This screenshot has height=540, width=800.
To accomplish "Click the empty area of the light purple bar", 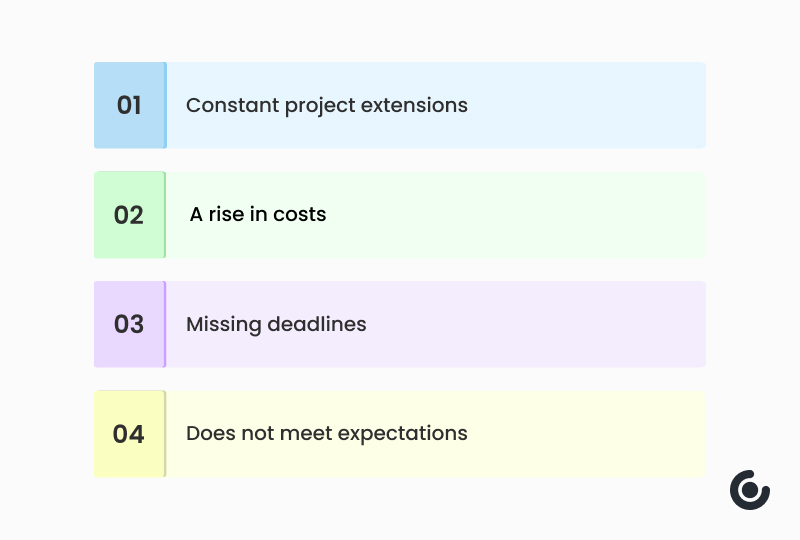I will click(536, 324).
